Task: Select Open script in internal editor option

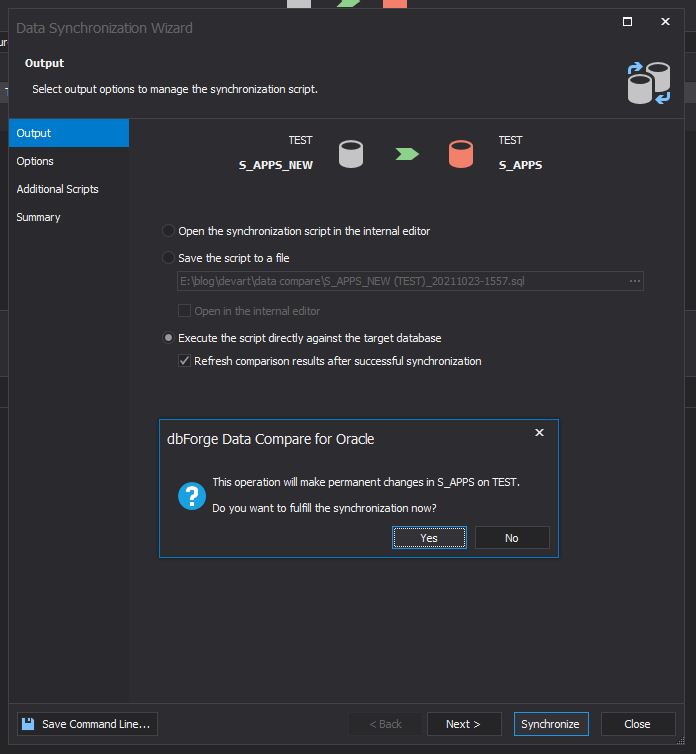Action: [169, 231]
